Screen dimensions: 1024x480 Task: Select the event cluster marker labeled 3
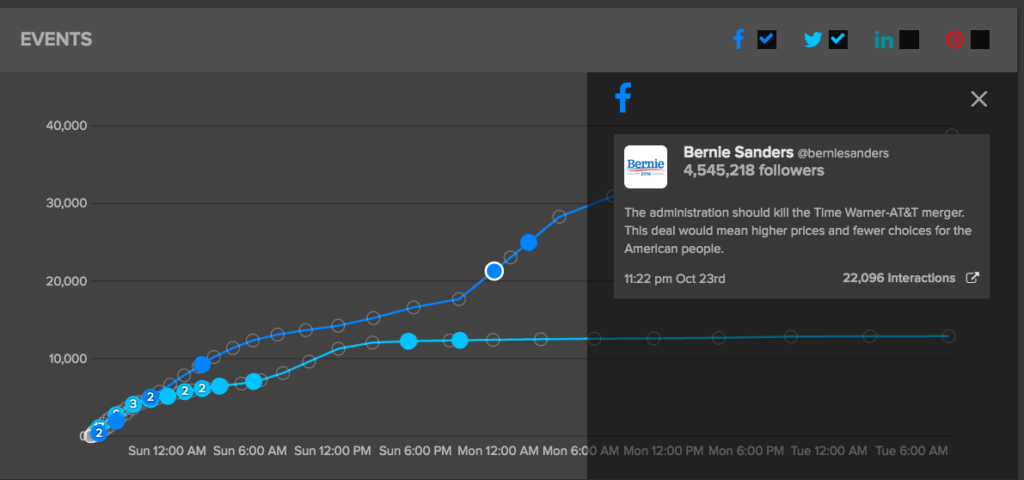(x=132, y=405)
